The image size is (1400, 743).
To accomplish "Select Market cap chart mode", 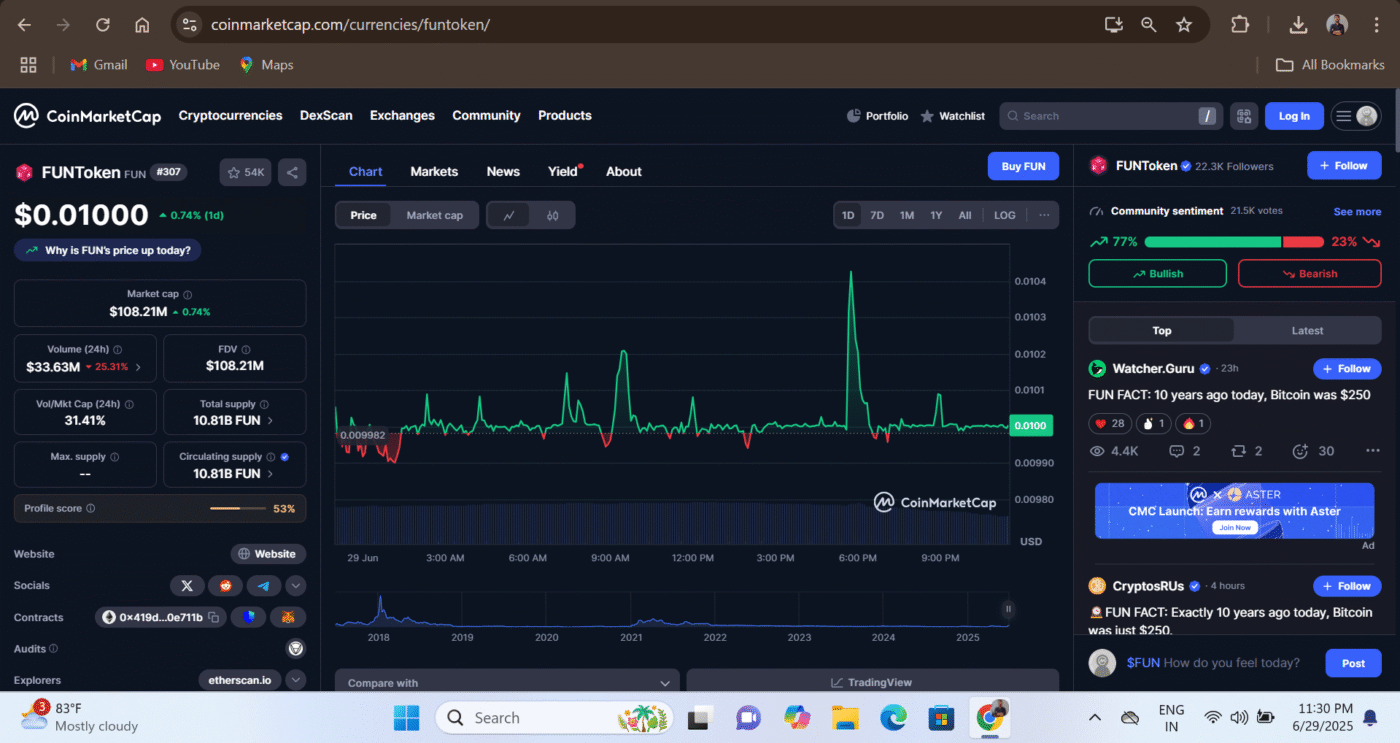I will 434,215.
